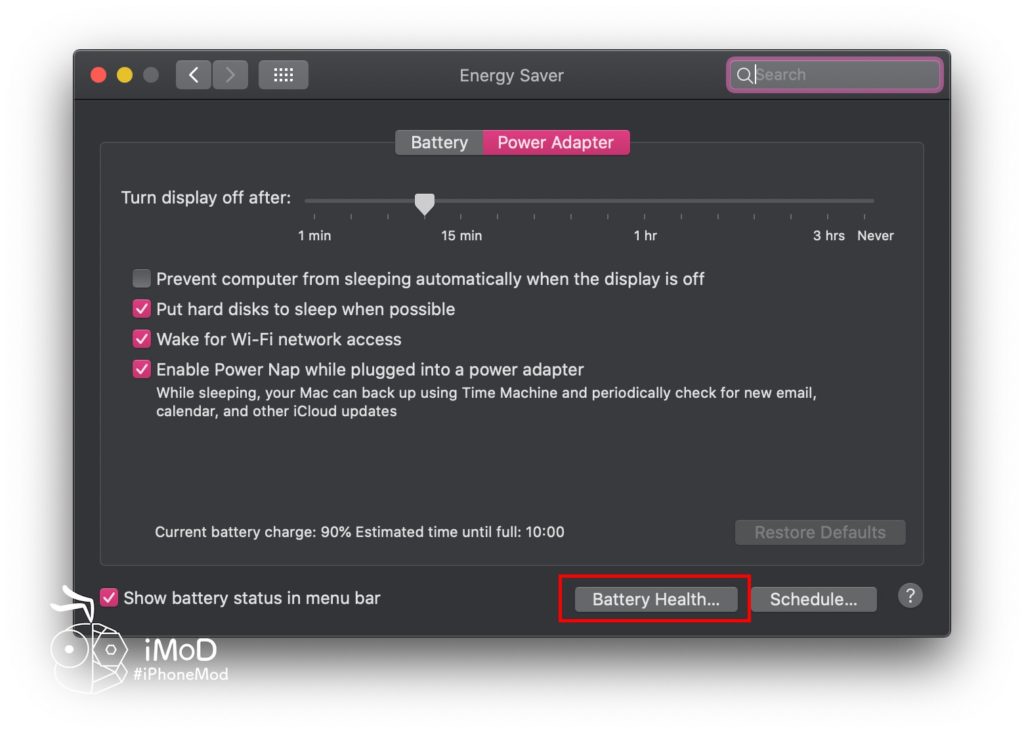Uncheck Put hard disks to sleep

pos(142,309)
